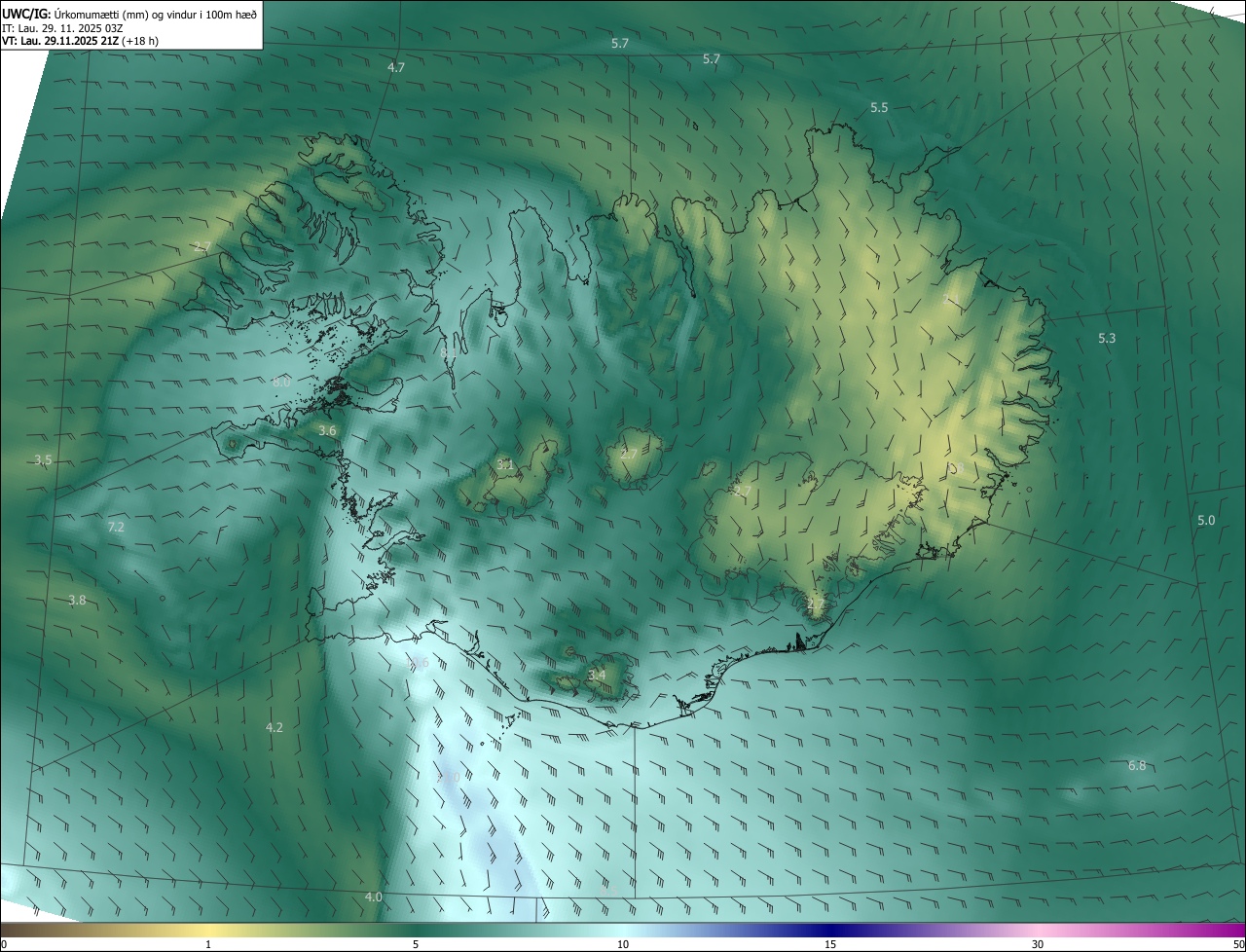Click the 5 tick on the color scale
This screenshot has width=1246, height=952.
416,944
